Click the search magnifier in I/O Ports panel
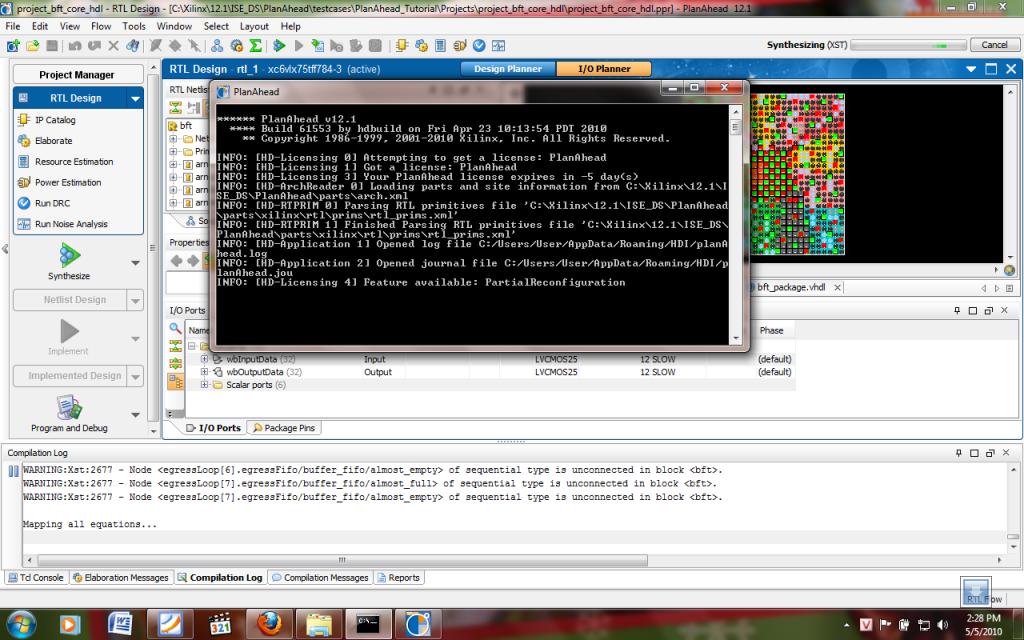 click(175, 328)
